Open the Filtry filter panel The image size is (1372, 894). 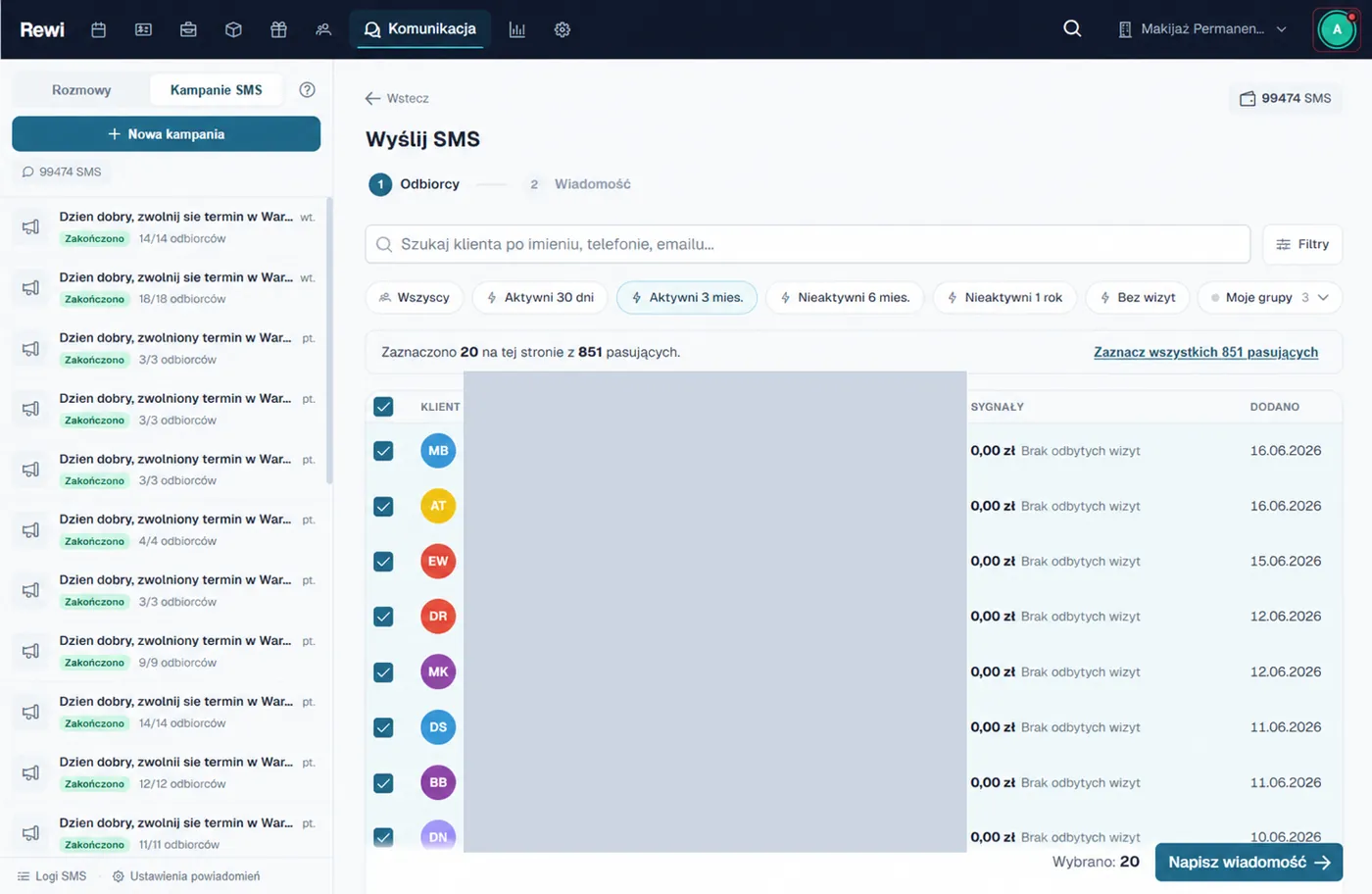coord(1302,244)
